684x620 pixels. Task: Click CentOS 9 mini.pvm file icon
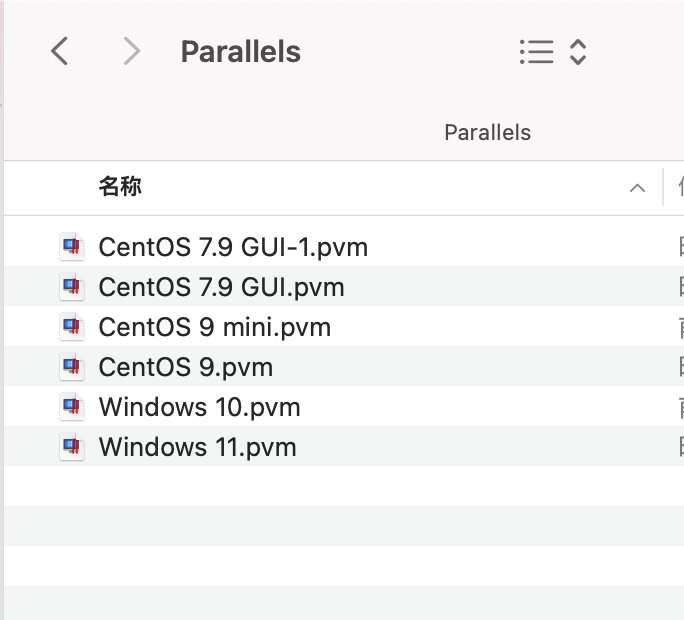point(71,327)
